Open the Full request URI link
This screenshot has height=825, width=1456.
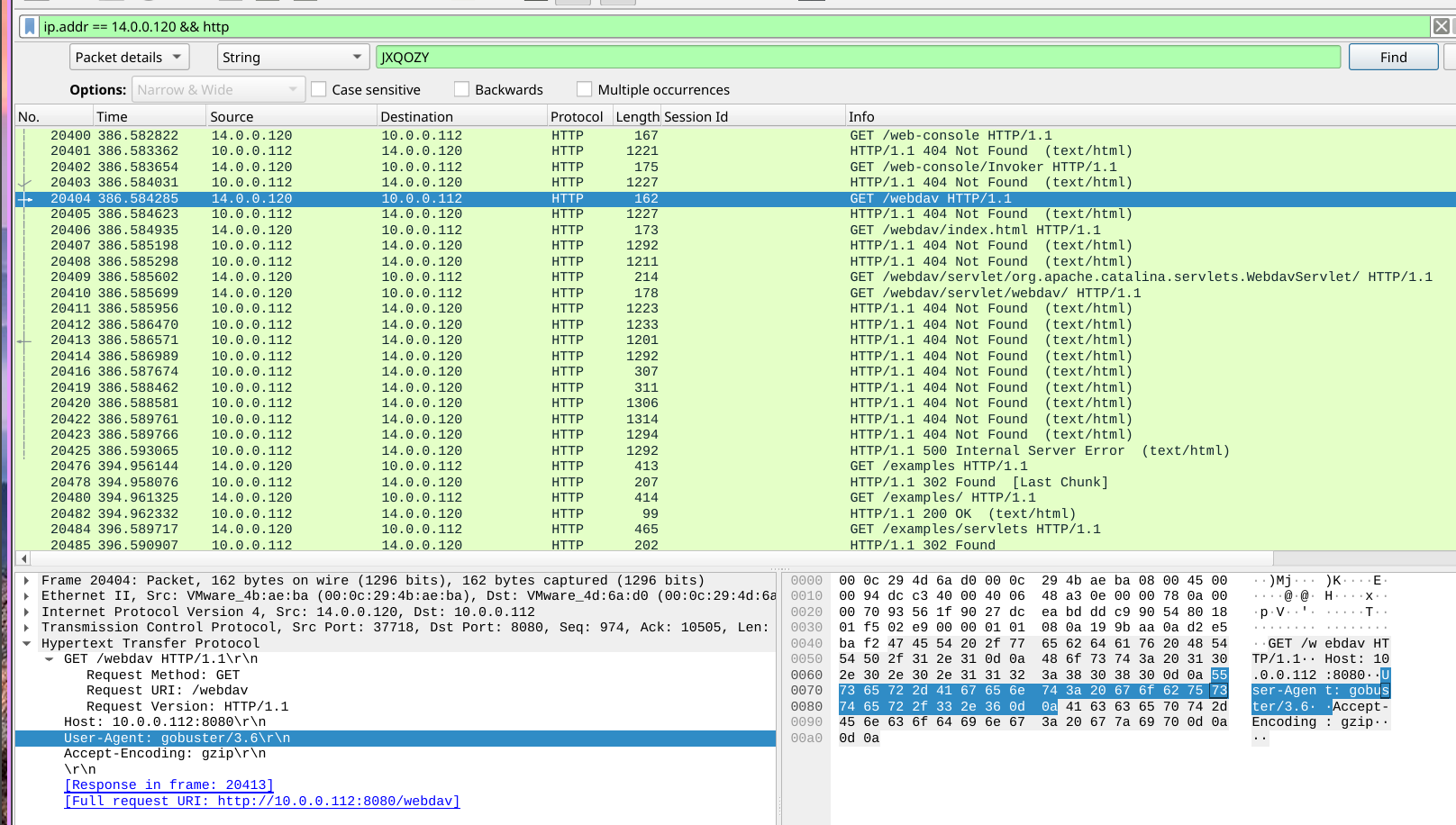tap(262, 802)
